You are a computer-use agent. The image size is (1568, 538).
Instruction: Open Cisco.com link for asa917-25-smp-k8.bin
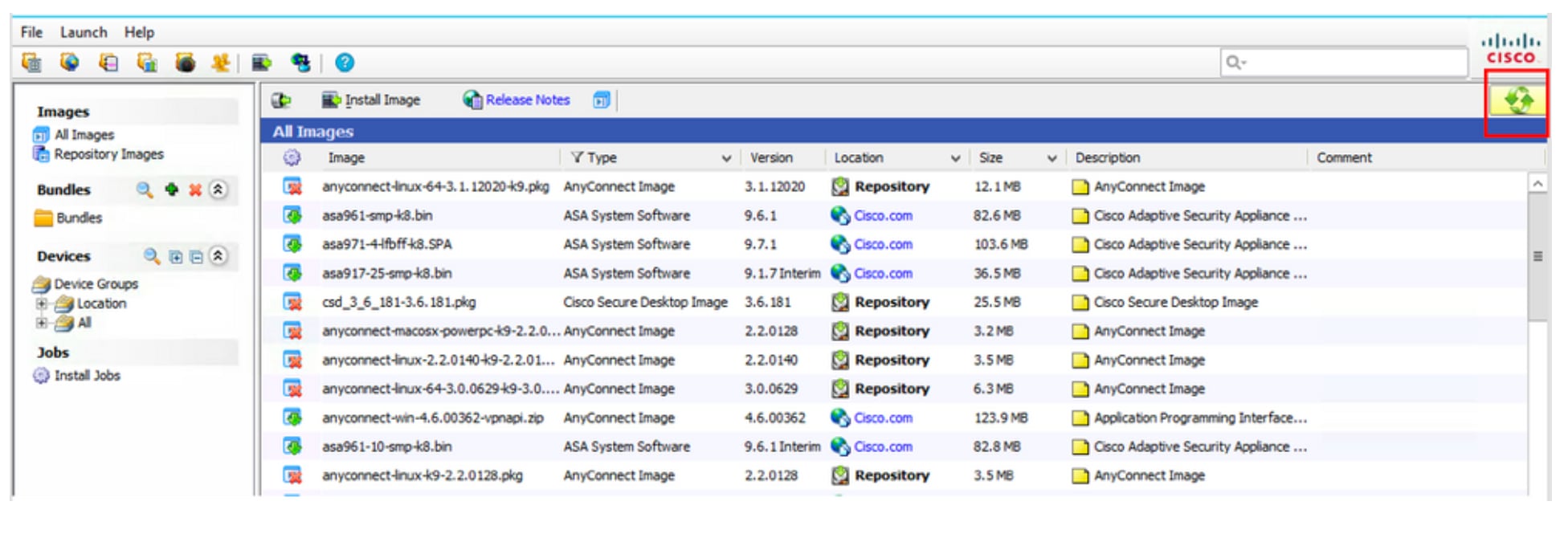pos(883,273)
